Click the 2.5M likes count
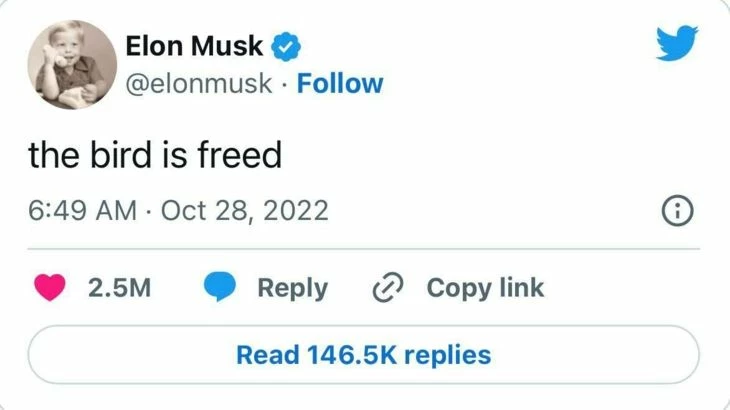This screenshot has height=410, width=730. point(119,288)
